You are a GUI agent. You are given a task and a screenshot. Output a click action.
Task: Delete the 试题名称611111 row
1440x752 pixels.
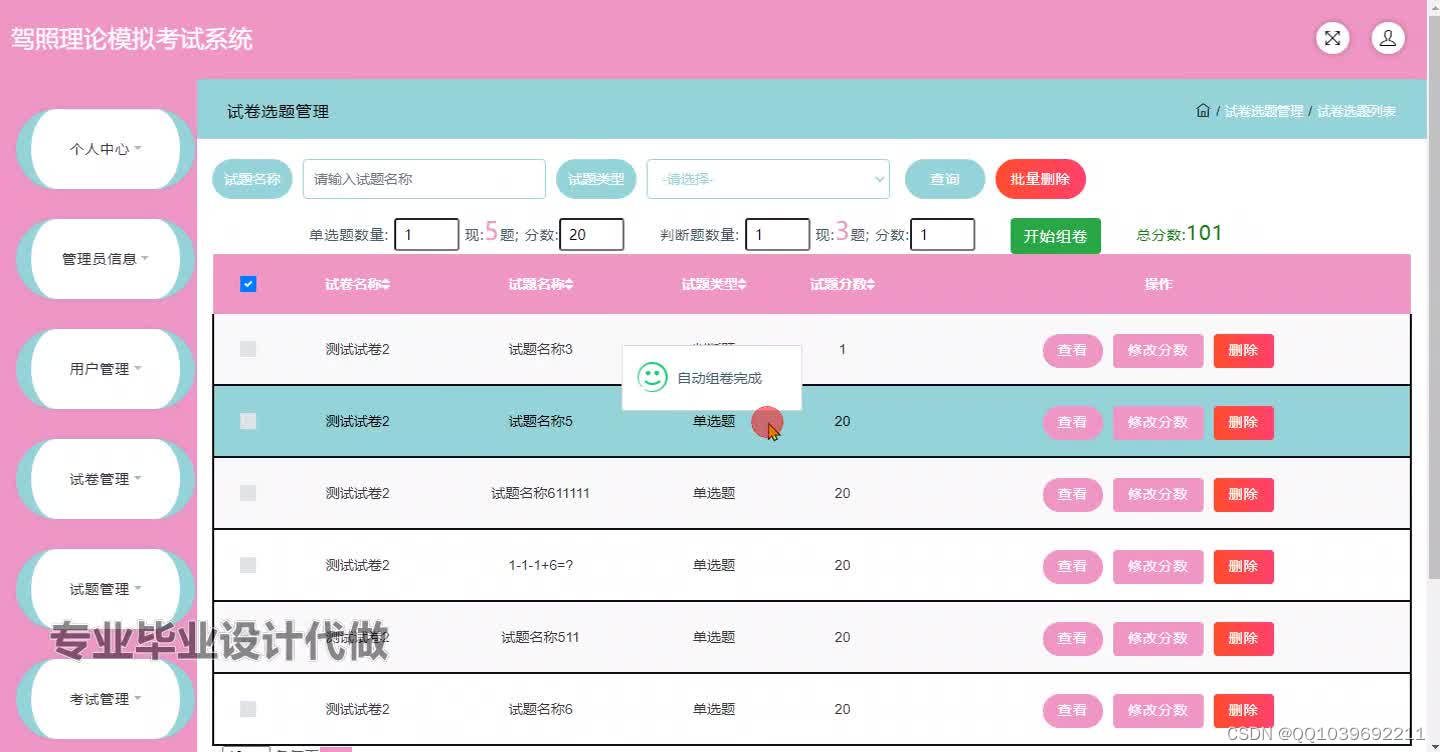click(1243, 495)
